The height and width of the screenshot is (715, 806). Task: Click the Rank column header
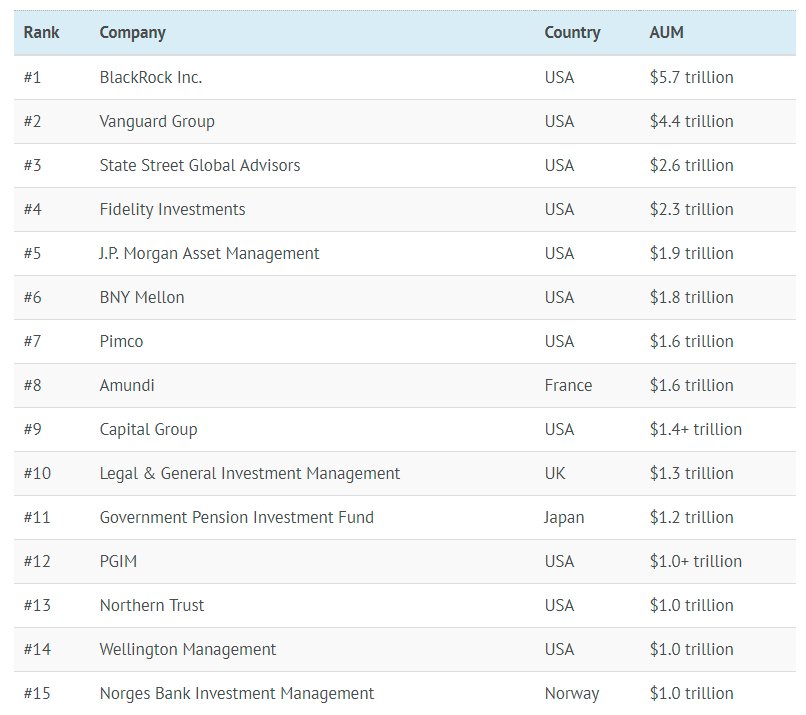pos(41,32)
